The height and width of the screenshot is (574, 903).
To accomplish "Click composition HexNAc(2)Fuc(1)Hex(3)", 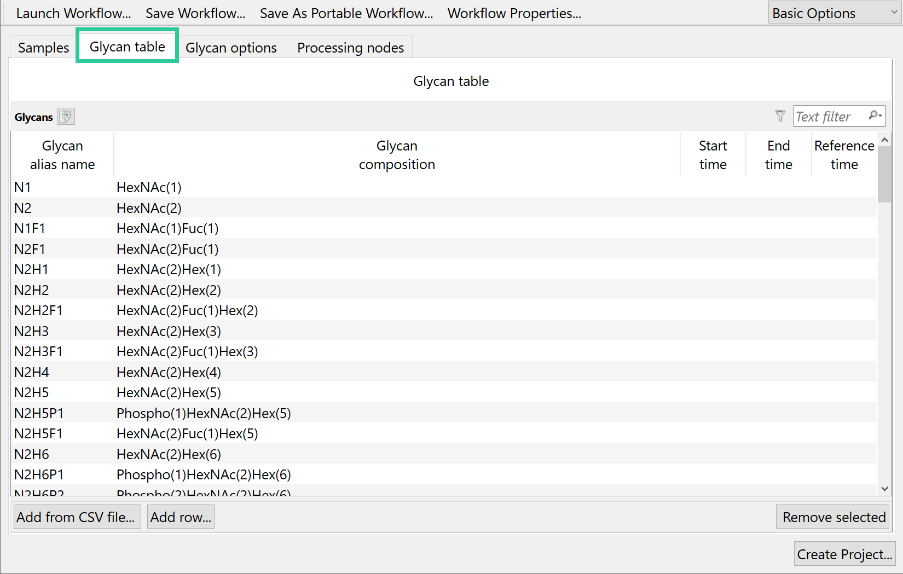I will (x=187, y=351).
